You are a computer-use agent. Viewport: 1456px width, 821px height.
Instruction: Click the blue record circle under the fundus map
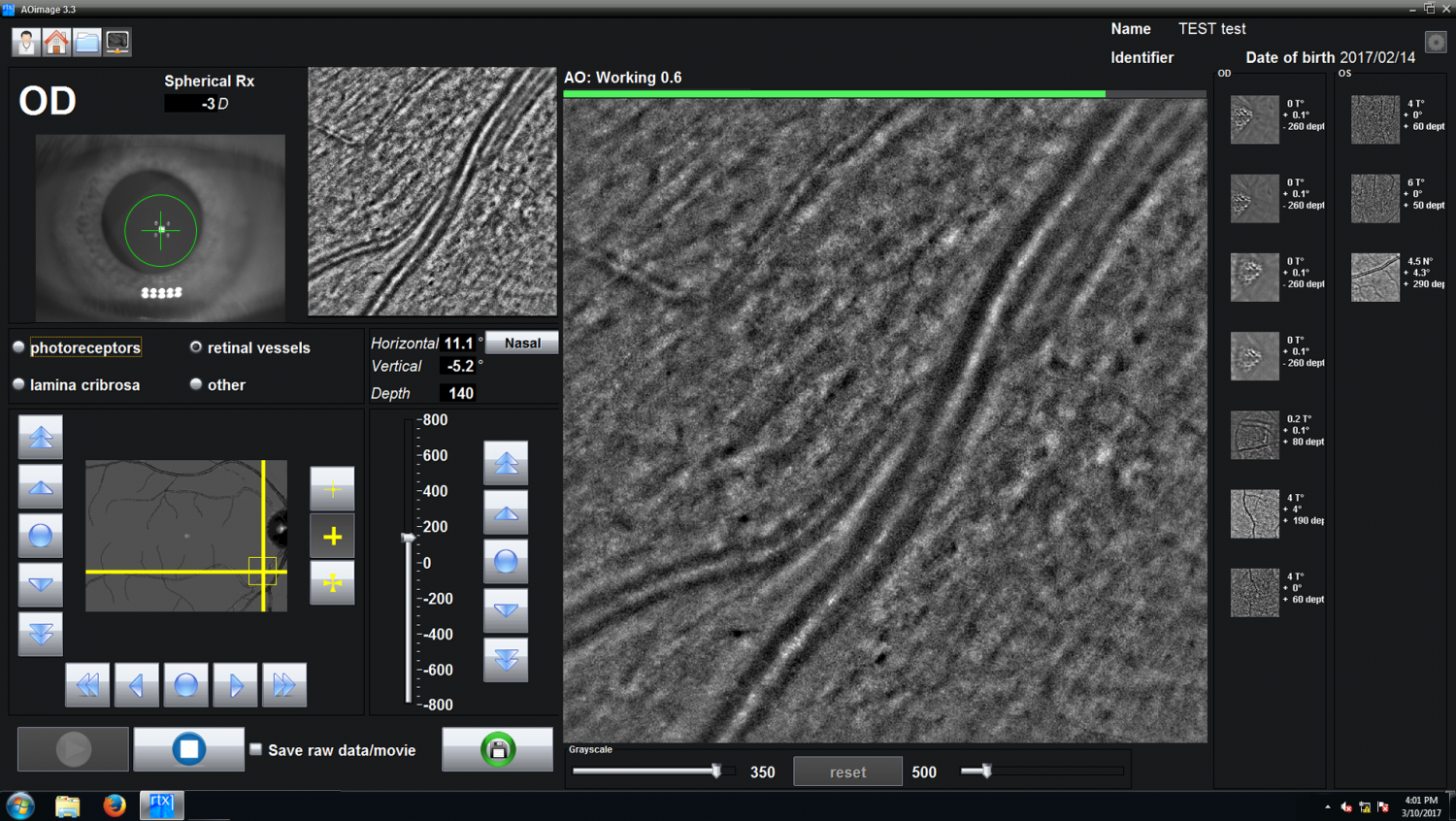point(185,684)
